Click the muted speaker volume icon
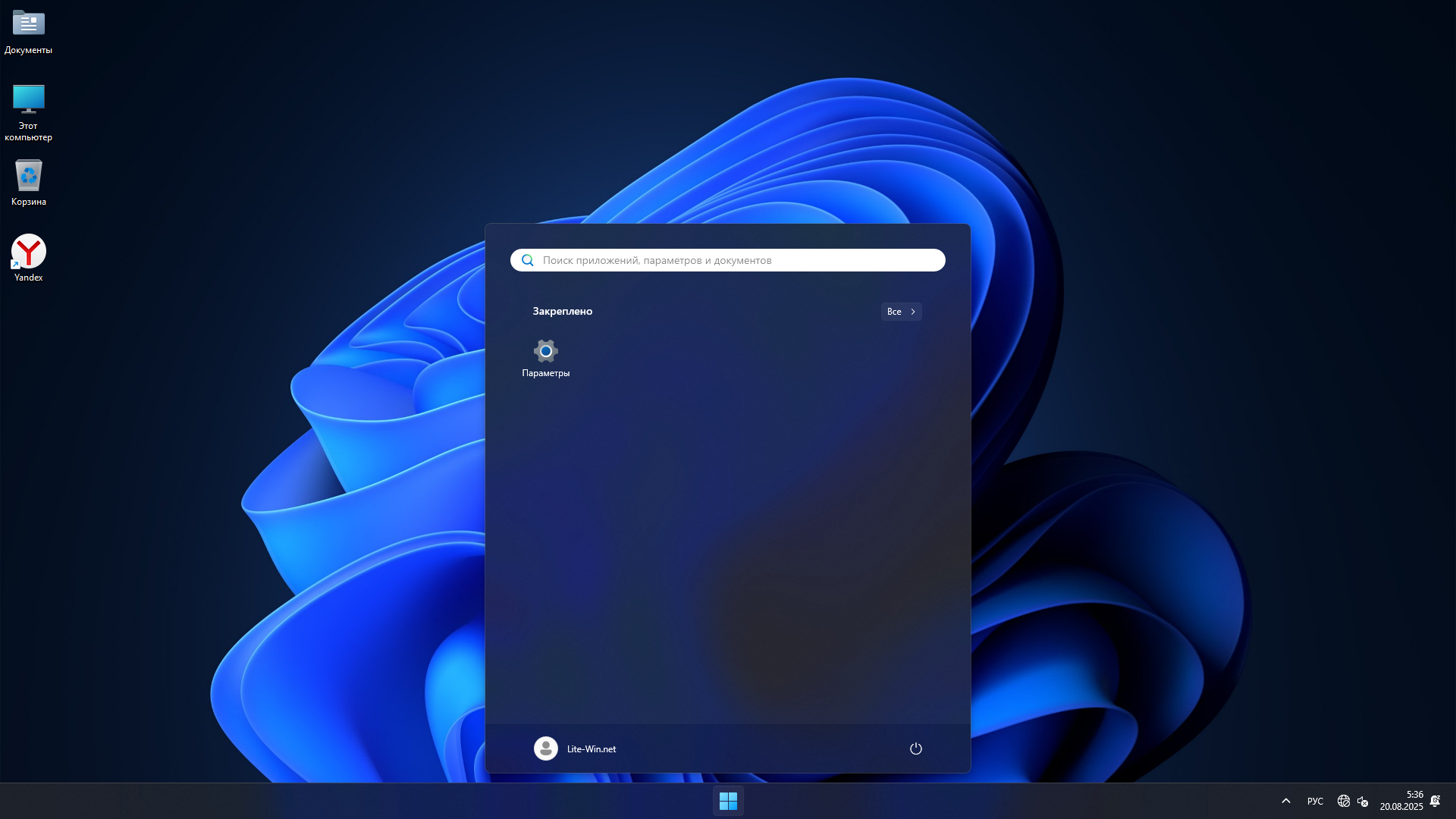Image resolution: width=1456 pixels, height=819 pixels. click(1363, 801)
